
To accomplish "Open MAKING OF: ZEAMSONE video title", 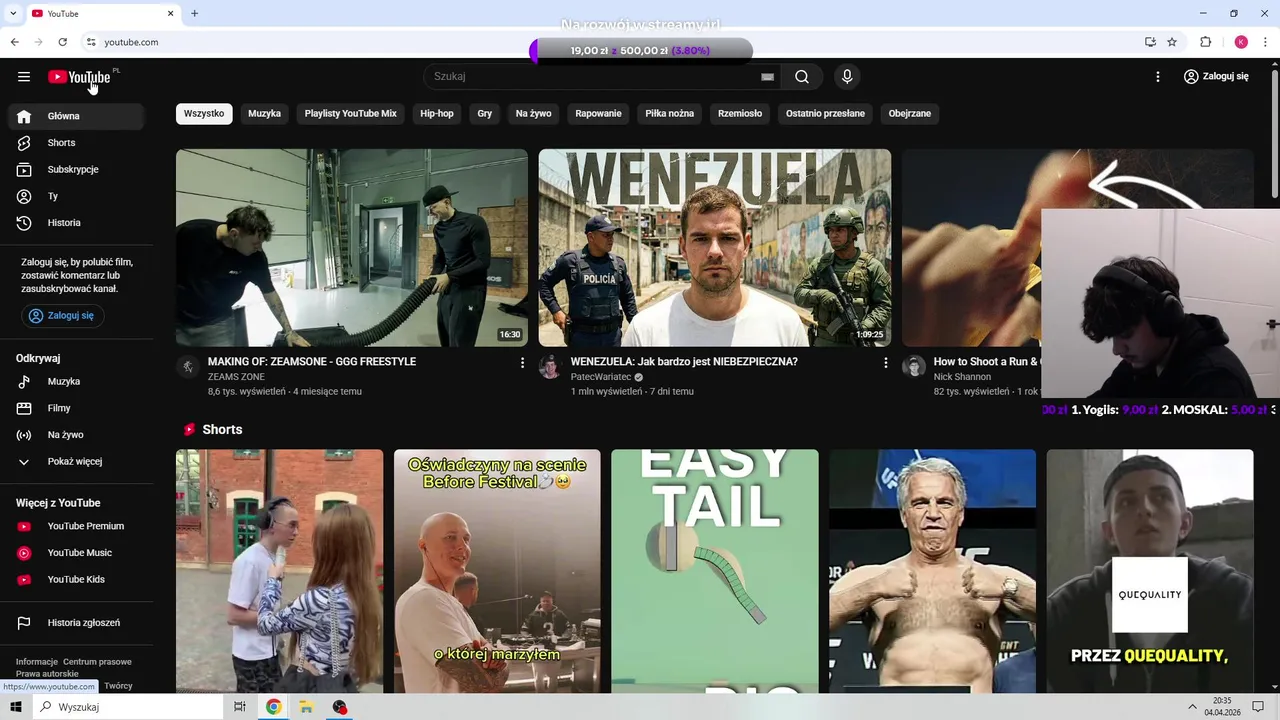I will coord(312,362).
